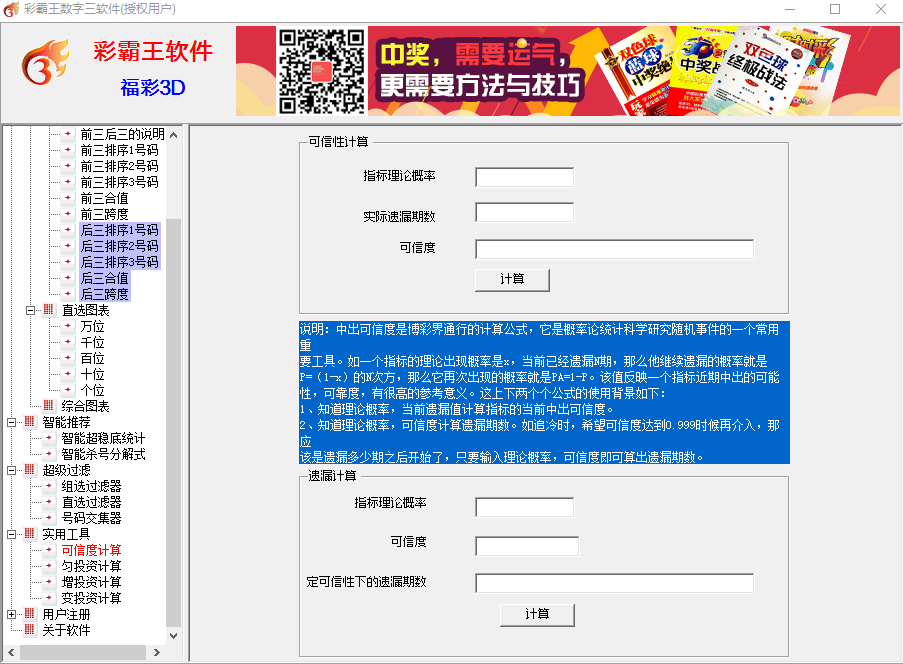Expand the 用户注册 tree node
Screen dimensions: 903x664
coord(11,614)
